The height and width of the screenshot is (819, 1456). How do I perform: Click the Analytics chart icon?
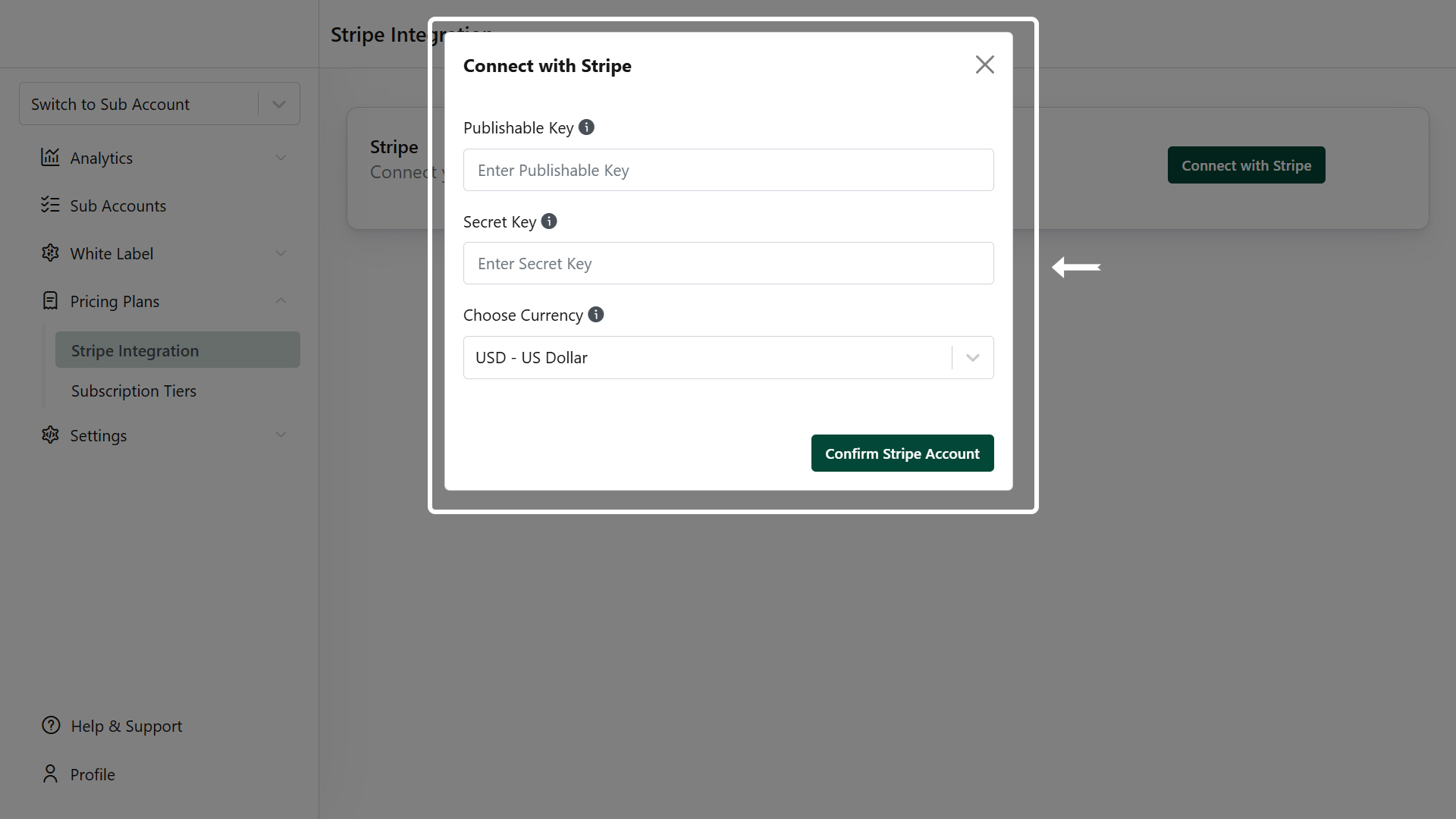[50, 157]
